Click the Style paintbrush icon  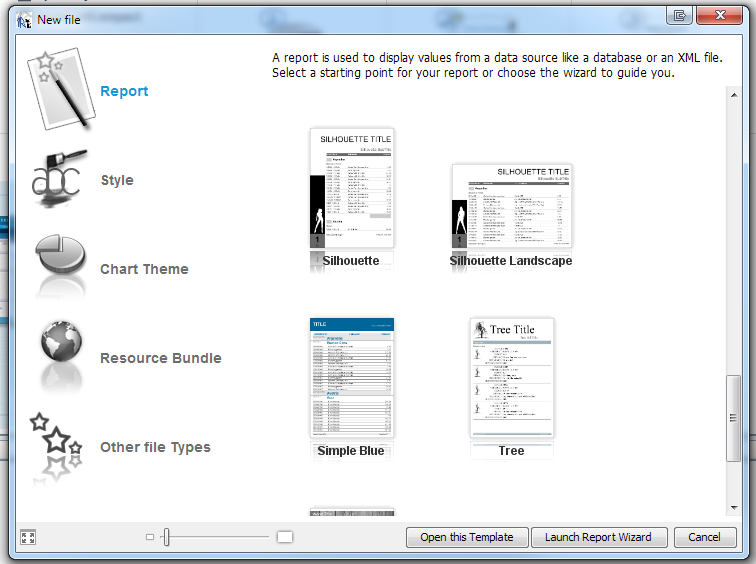point(58,180)
